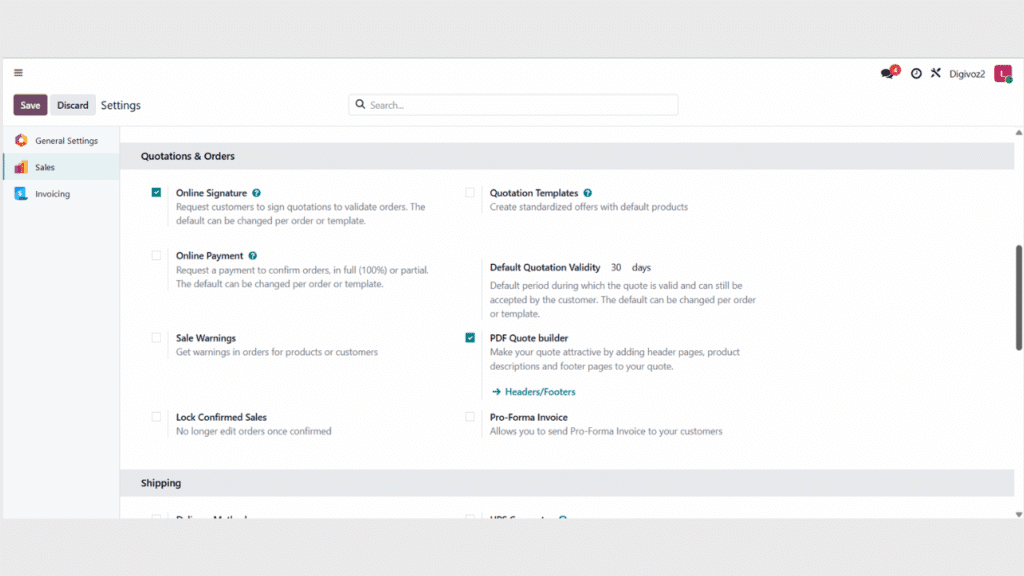Enable the Lock Confirmed Sales checkbox
The height and width of the screenshot is (576, 1024).
click(x=156, y=417)
